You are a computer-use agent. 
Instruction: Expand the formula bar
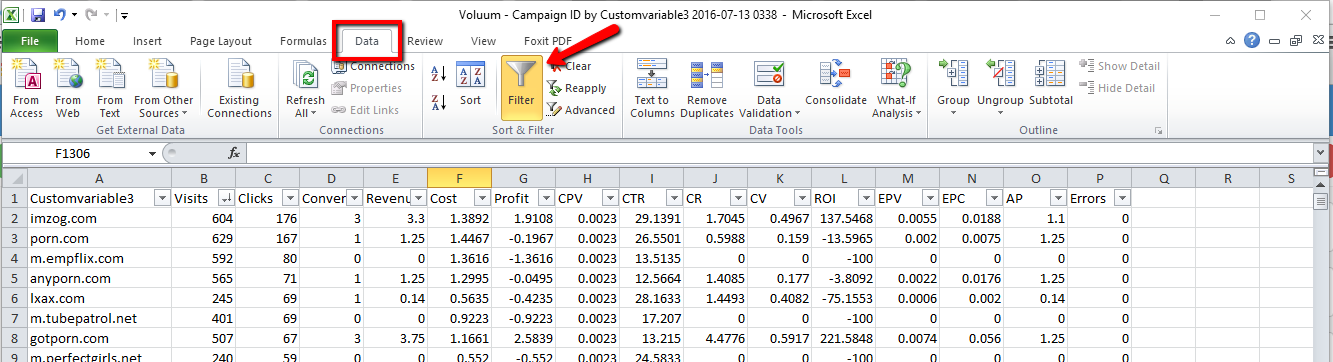pyautogui.click(x=1320, y=153)
